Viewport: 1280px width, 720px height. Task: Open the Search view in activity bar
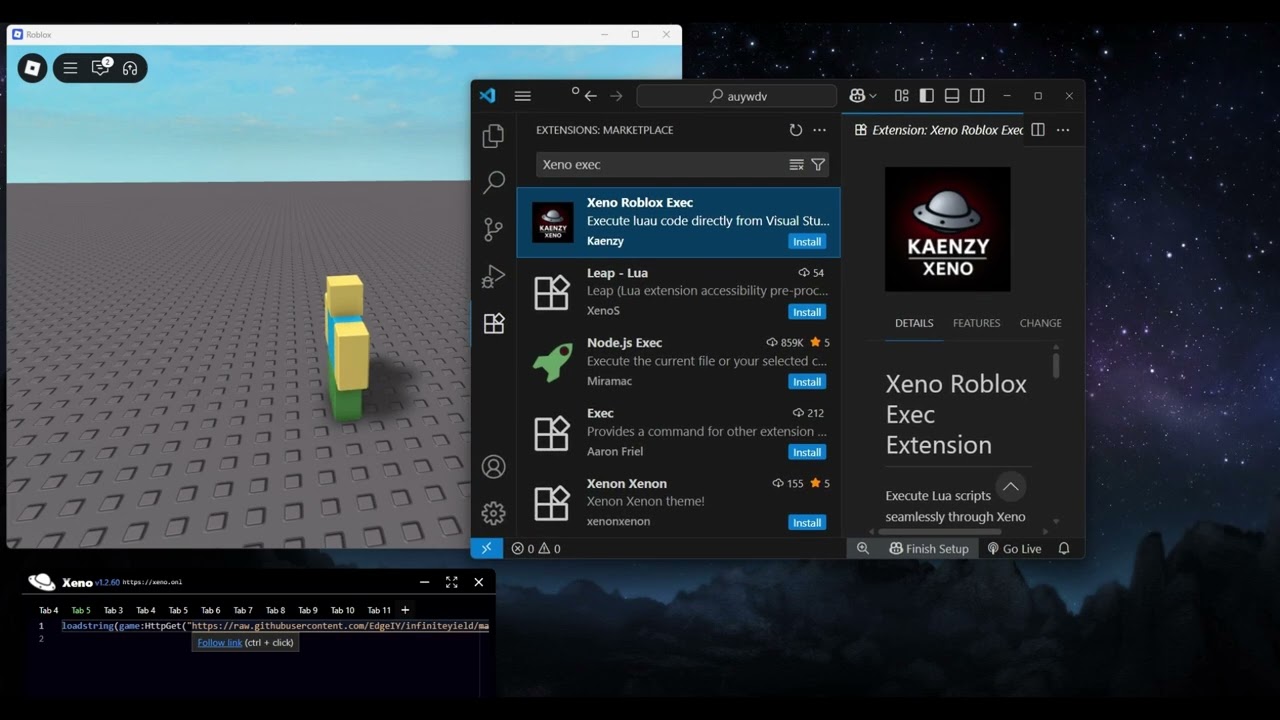(493, 182)
